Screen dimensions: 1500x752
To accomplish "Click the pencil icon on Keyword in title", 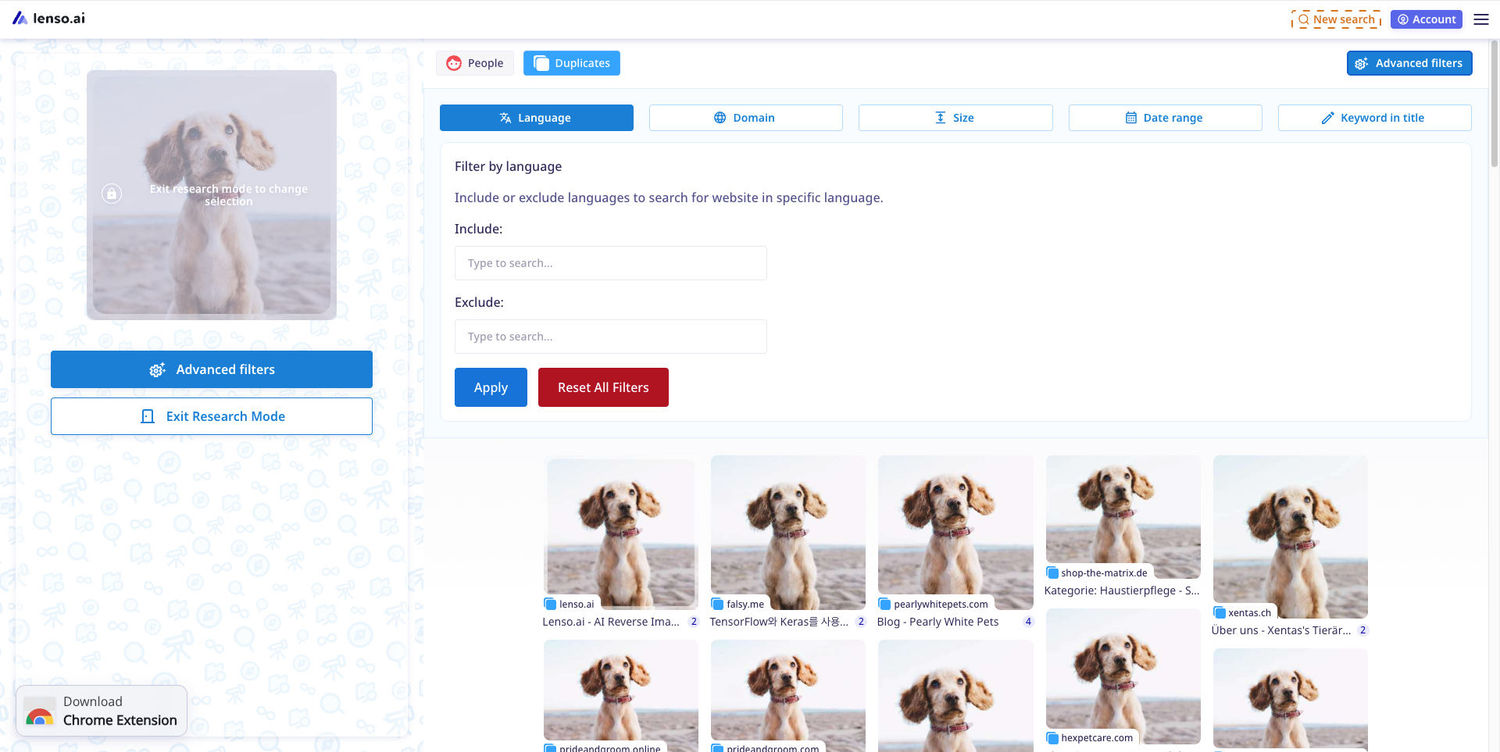I will pyautogui.click(x=1328, y=118).
